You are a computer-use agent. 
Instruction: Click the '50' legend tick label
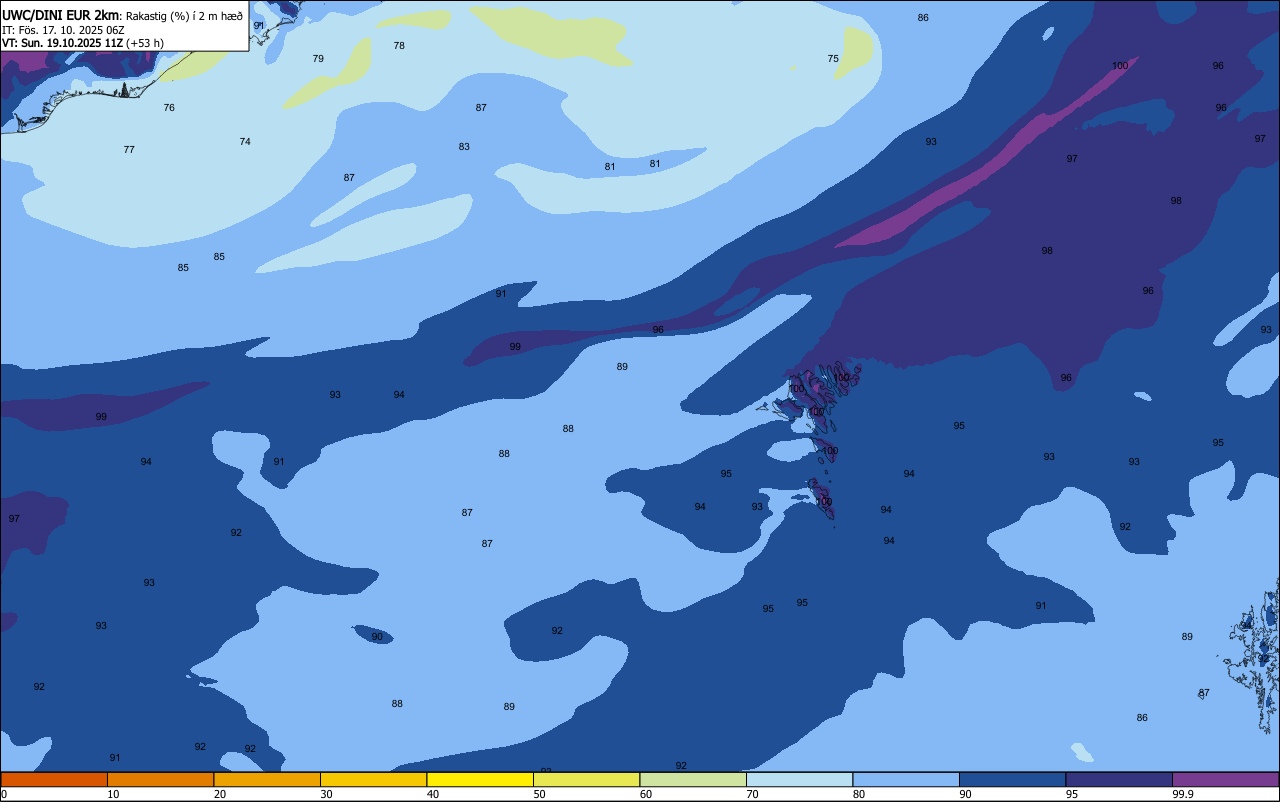point(539,794)
